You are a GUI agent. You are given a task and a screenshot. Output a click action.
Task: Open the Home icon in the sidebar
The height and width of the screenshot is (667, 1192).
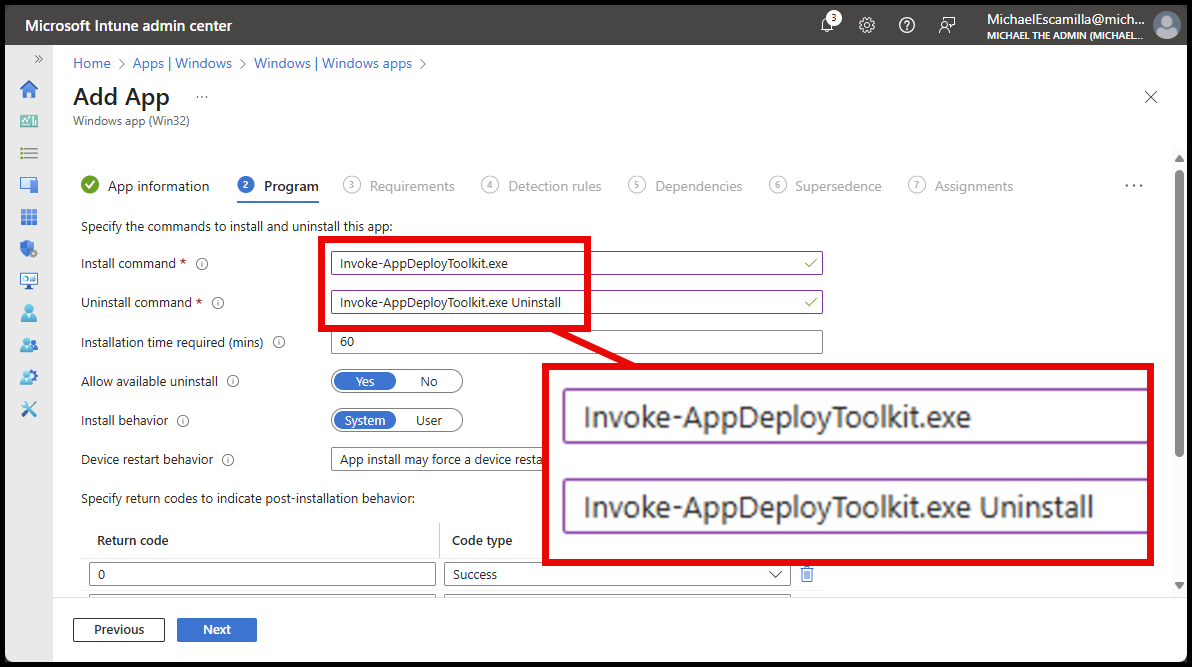click(29, 89)
